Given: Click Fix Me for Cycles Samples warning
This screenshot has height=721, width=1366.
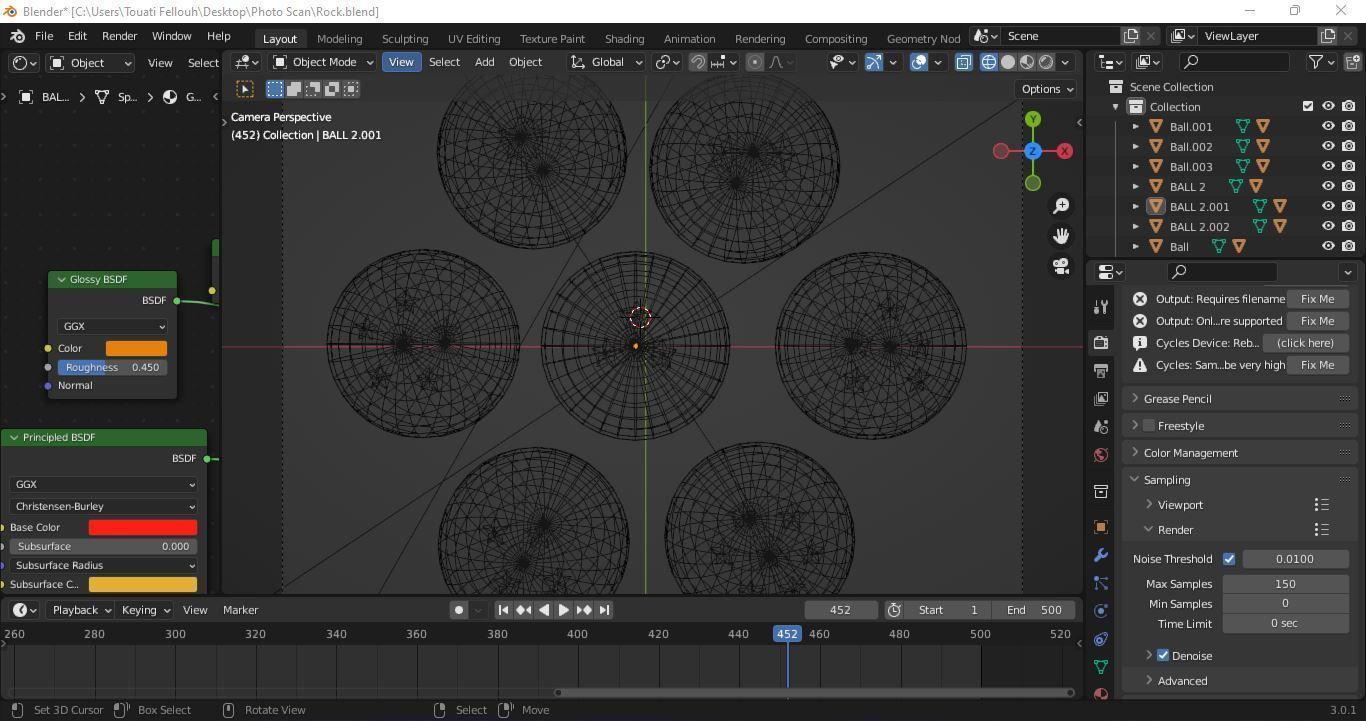Looking at the screenshot, I should (1317, 365).
